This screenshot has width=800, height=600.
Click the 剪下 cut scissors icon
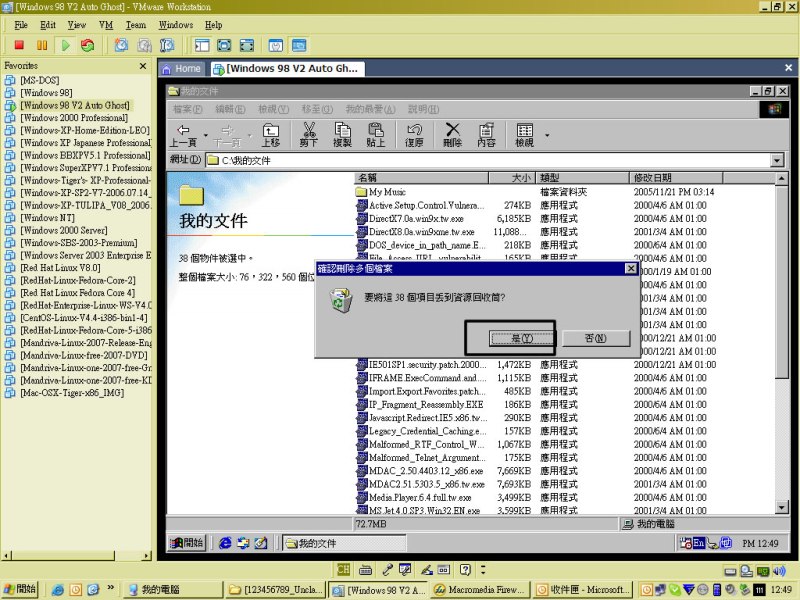[309, 135]
